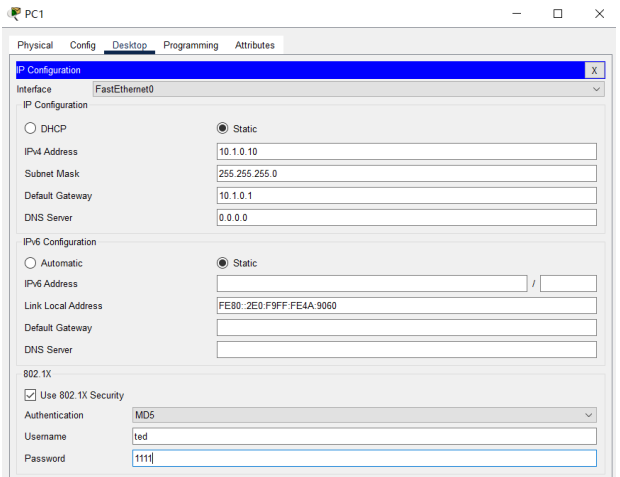620x477 pixels.
Task: Click the empty IPv6 Address field
Action: [x=372, y=284]
